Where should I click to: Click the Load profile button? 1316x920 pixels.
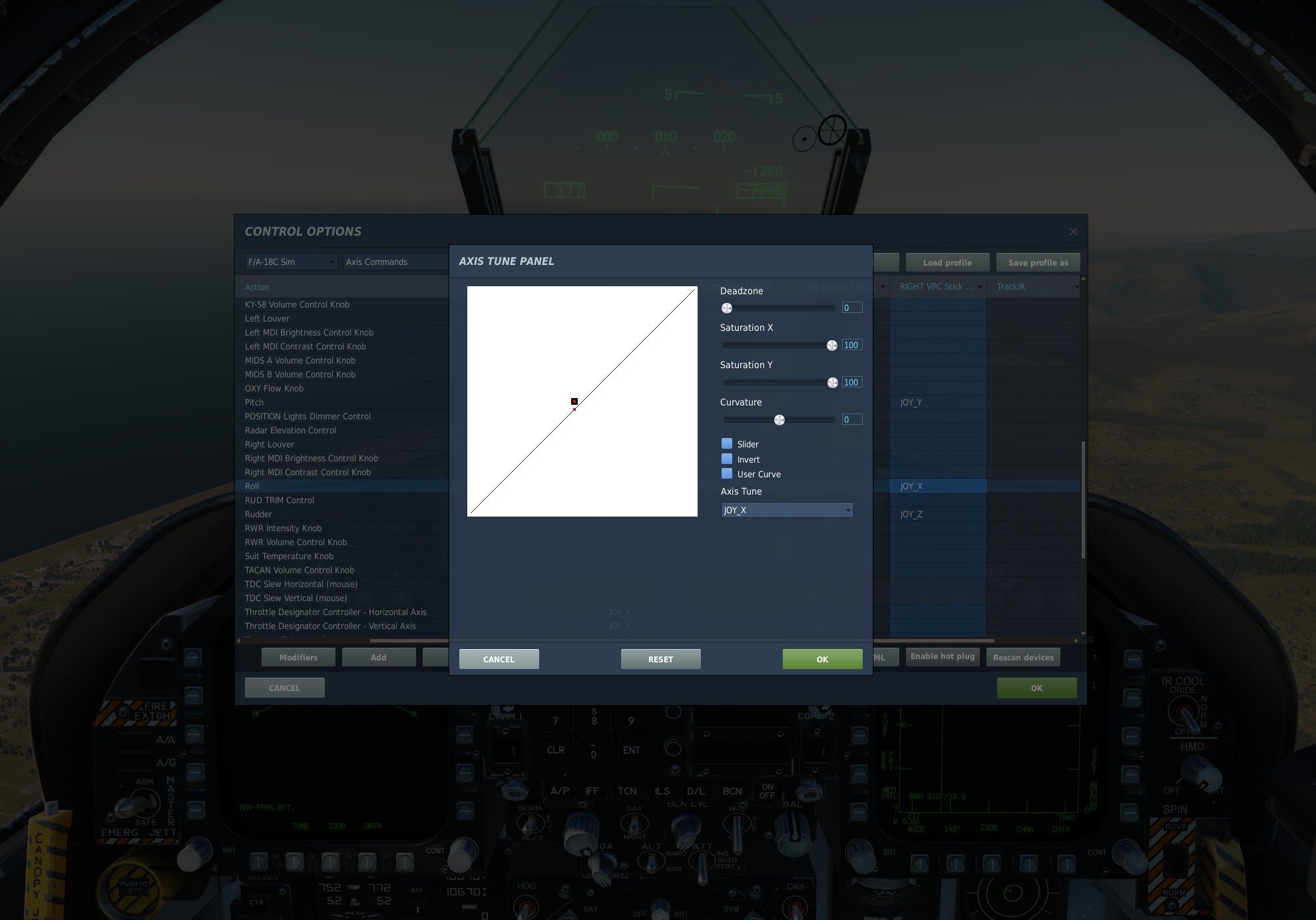click(x=947, y=262)
